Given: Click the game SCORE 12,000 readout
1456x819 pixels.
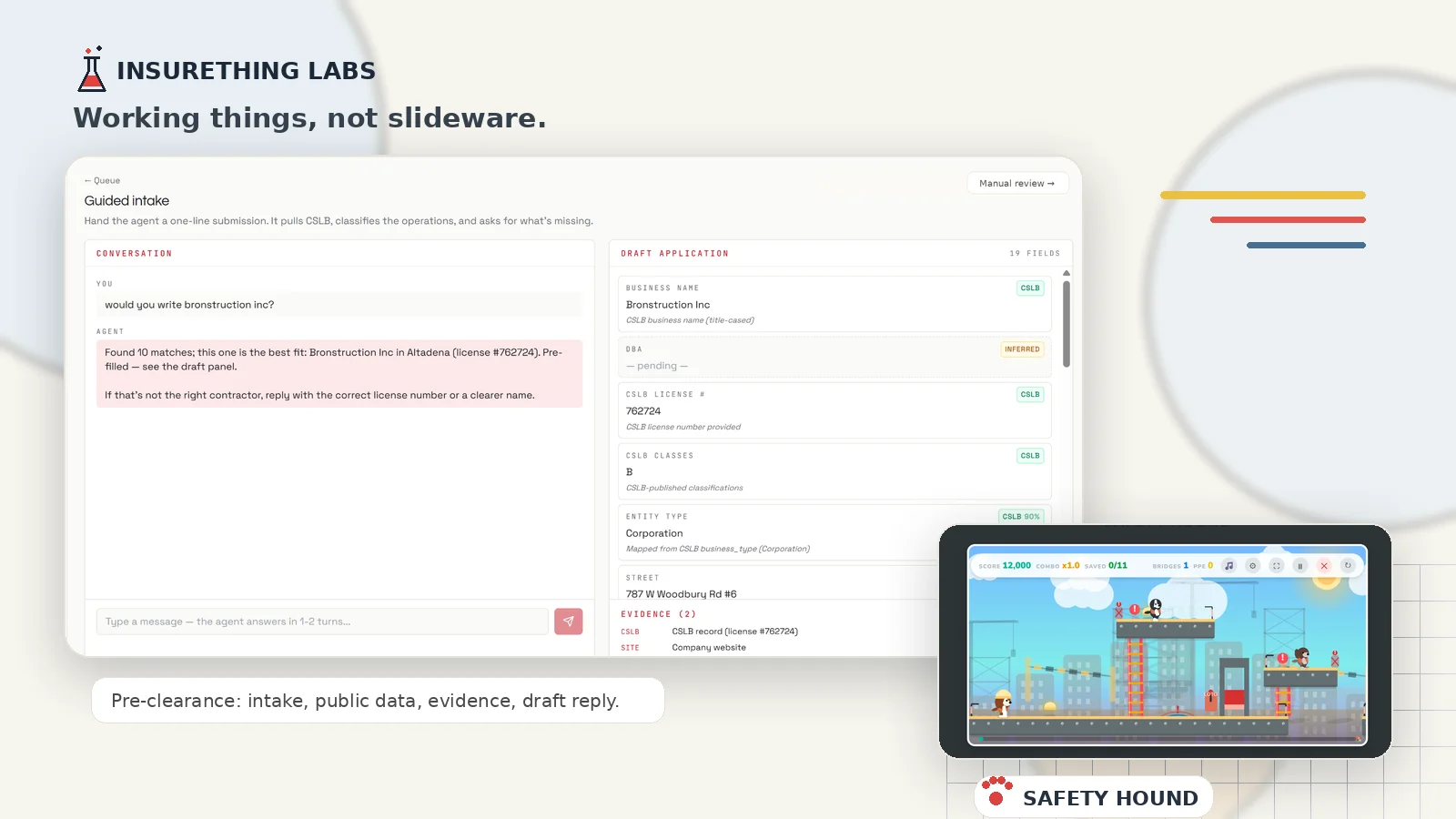Looking at the screenshot, I should (x=1005, y=565).
